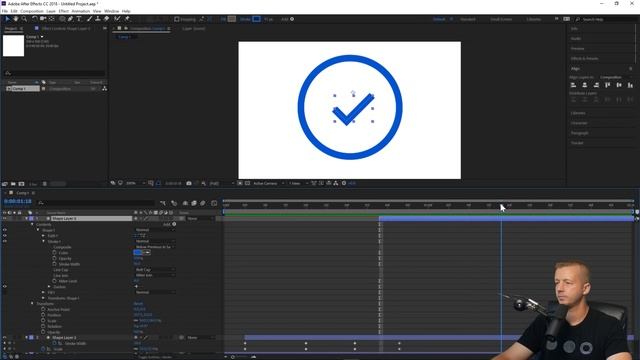The width and height of the screenshot is (640, 360).
Task: Open the Composition menu
Action: point(31,11)
